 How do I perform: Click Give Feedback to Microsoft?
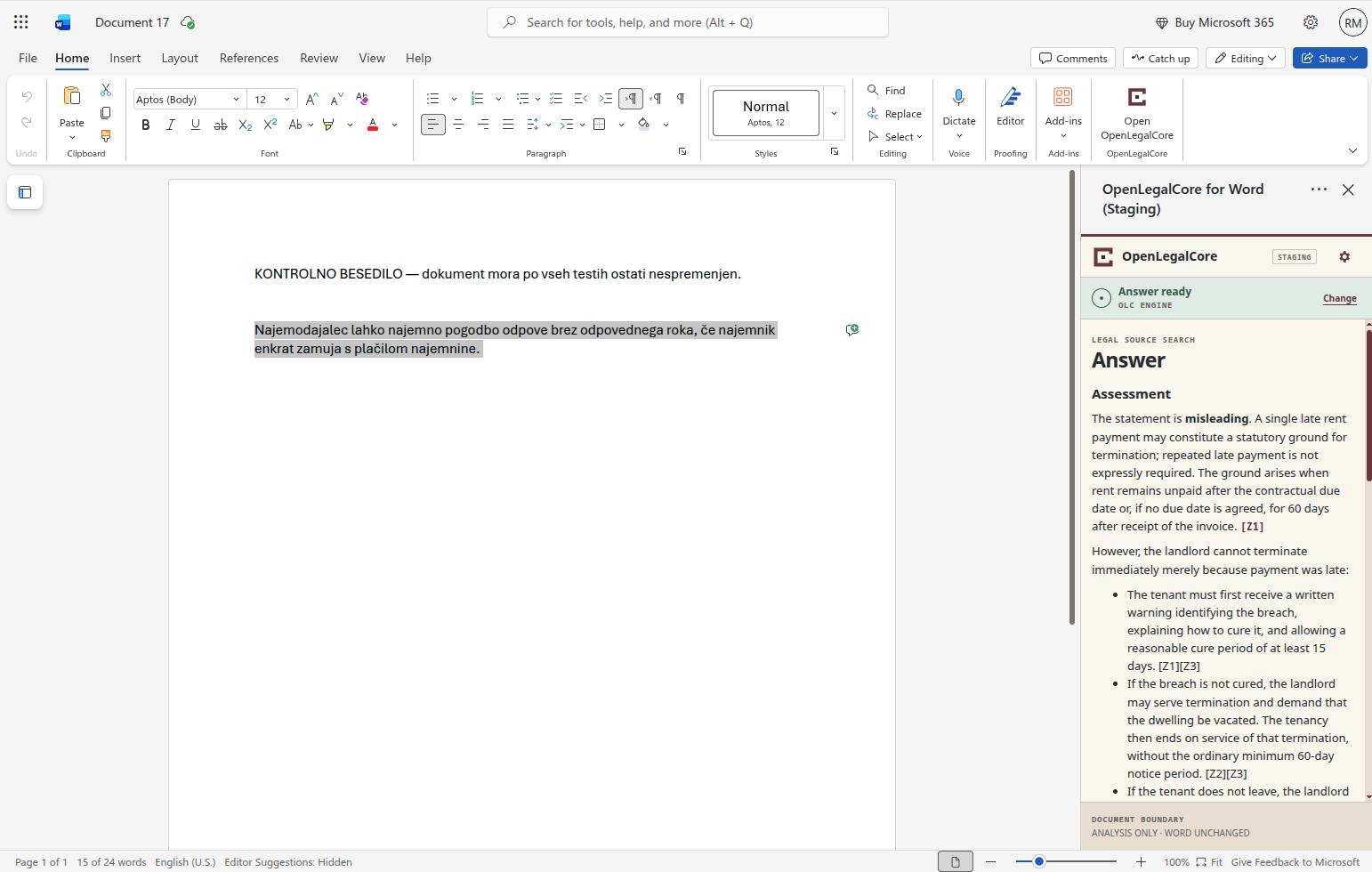coord(1295,861)
